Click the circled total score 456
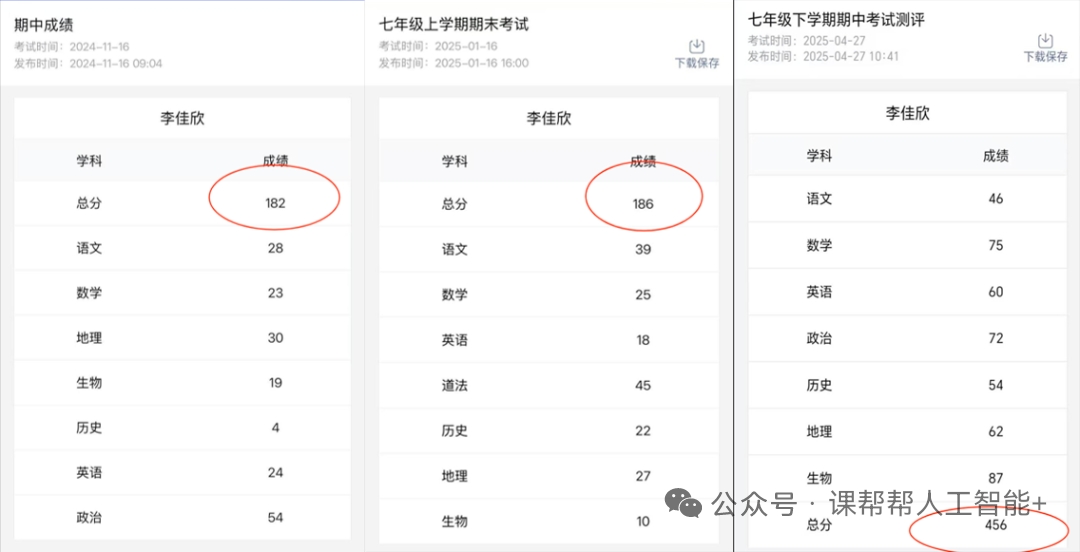The height and width of the screenshot is (552, 1080). [x=995, y=526]
